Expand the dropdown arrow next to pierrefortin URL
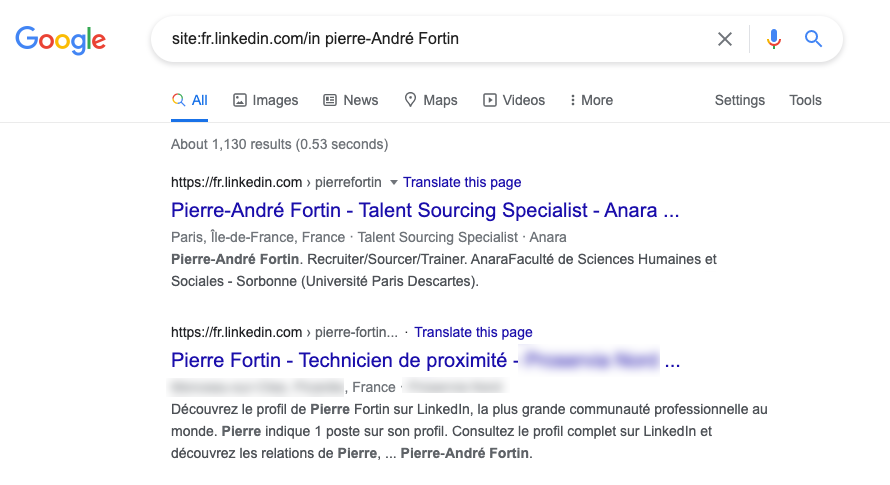890x485 pixels. pyautogui.click(x=393, y=183)
